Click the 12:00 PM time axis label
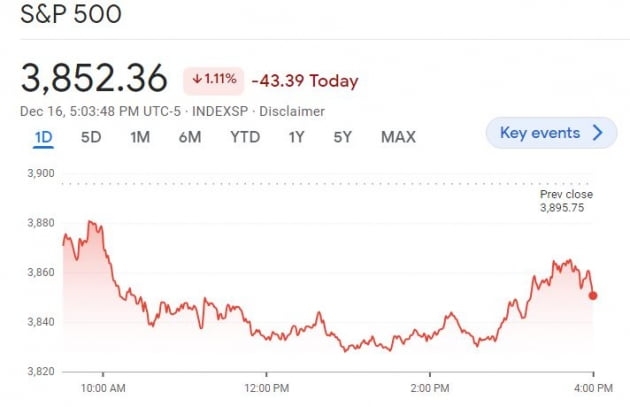Viewport: 630px width, 407px height. (266, 387)
